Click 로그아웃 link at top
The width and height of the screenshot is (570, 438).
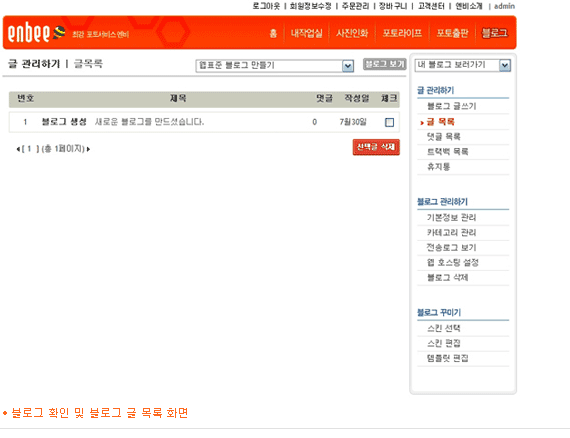coord(266,6)
